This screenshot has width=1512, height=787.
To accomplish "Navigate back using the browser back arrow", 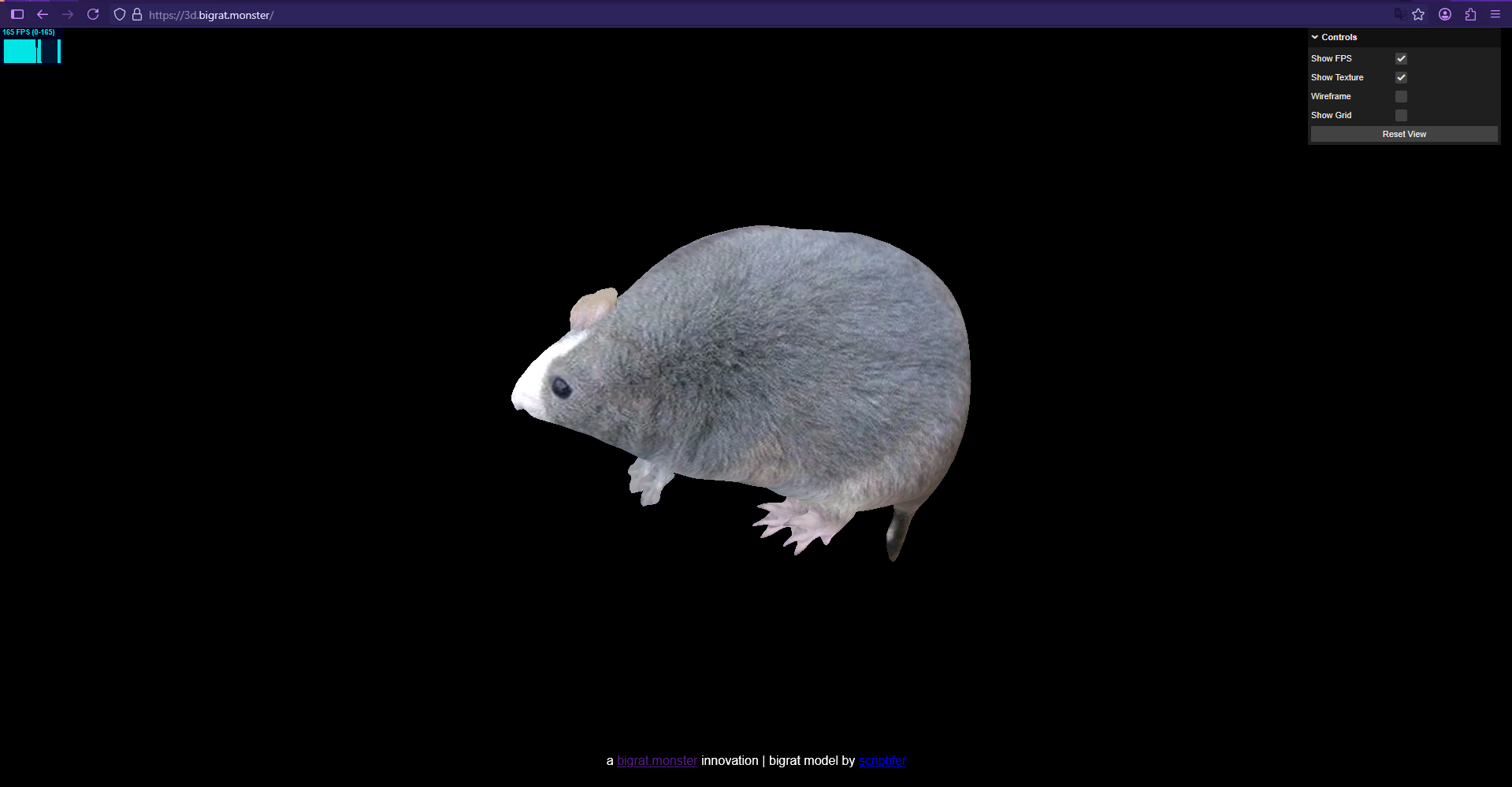I will coord(43,14).
